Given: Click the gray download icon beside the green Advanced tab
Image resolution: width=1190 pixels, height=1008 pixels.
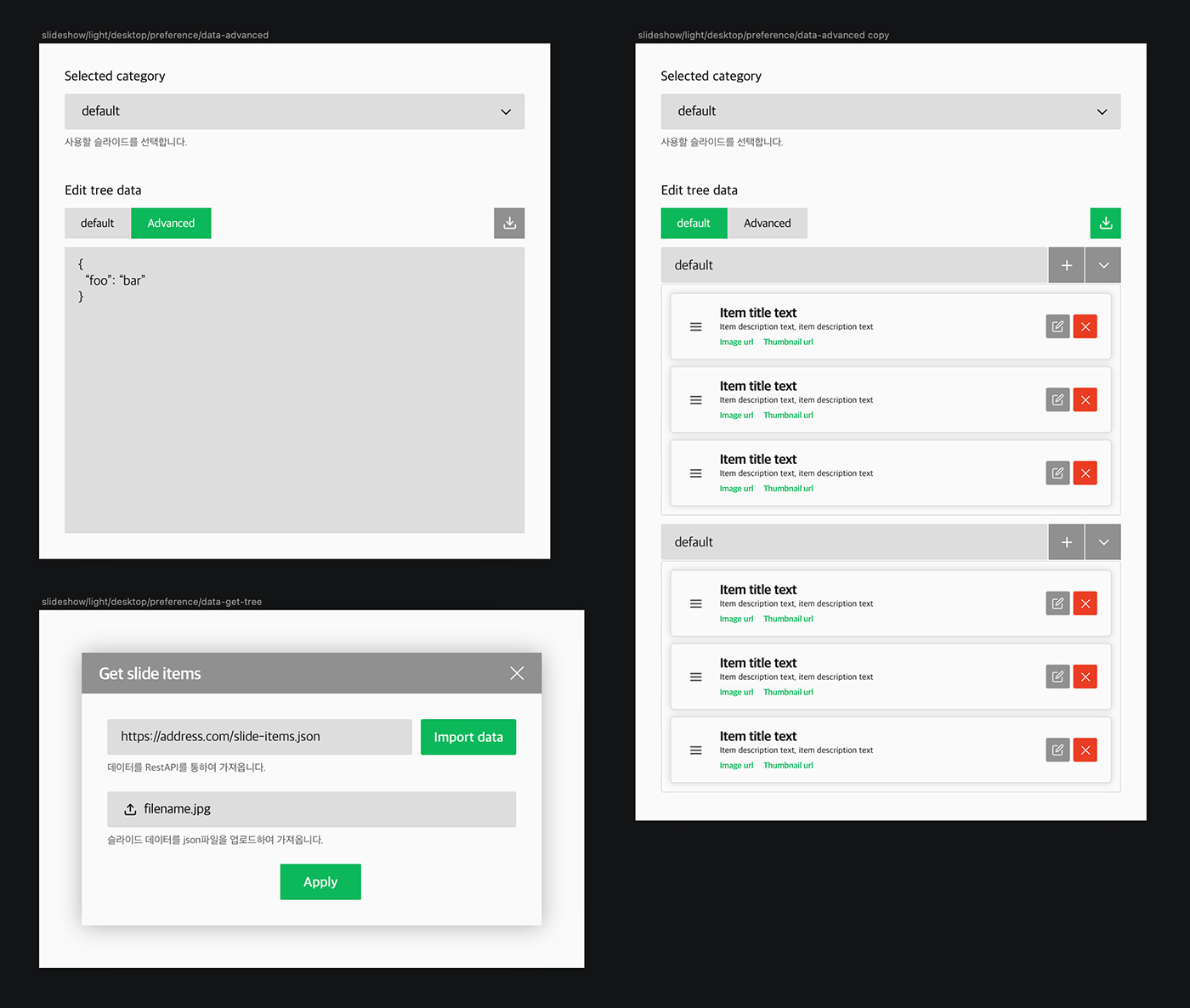Looking at the screenshot, I should [509, 224].
